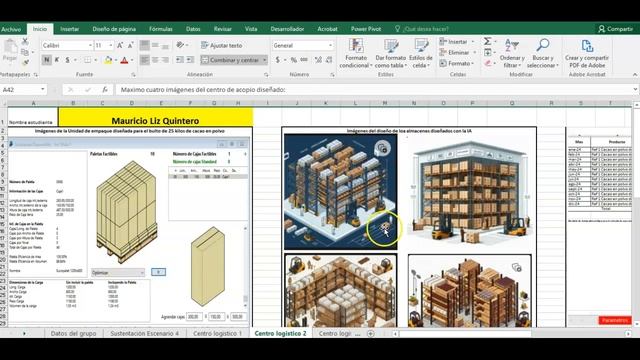Expand the formula bar chevron

tap(636, 89)
